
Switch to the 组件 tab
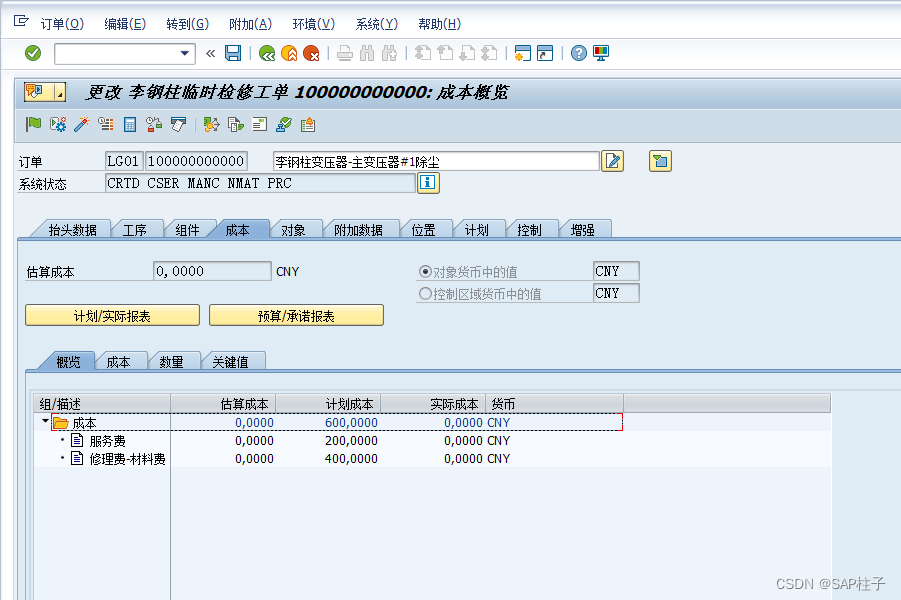187,230
